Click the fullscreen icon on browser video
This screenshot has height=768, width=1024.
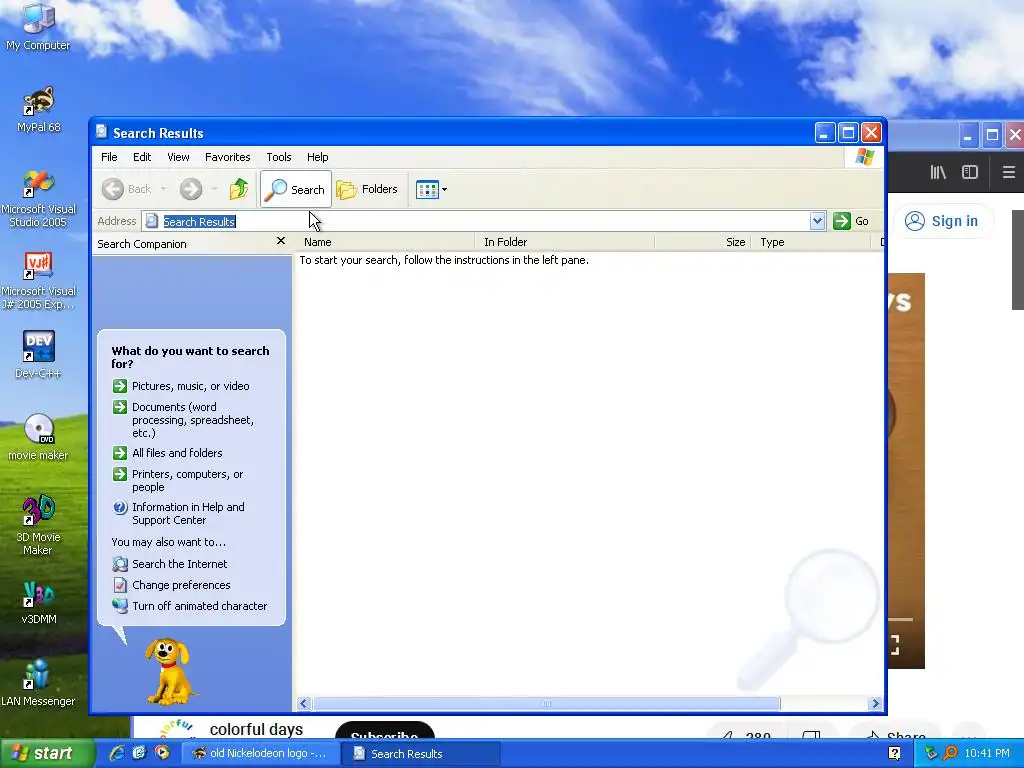point(894,645)
